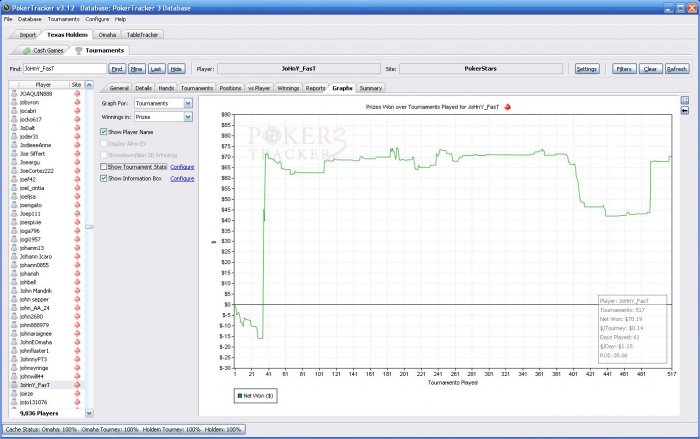Click the Tournaments trophy icon

[80, 49]
